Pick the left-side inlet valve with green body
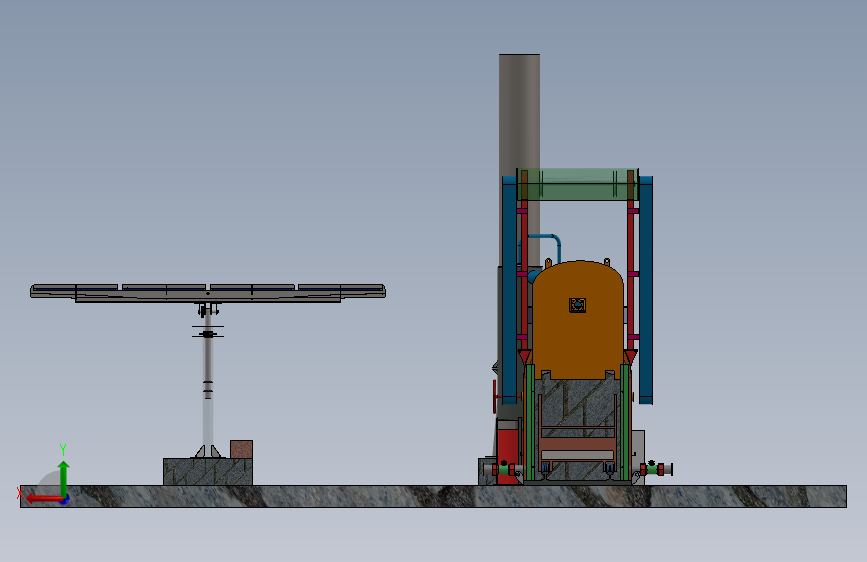This screenshot has width=867, height=562. pos(503,469)
